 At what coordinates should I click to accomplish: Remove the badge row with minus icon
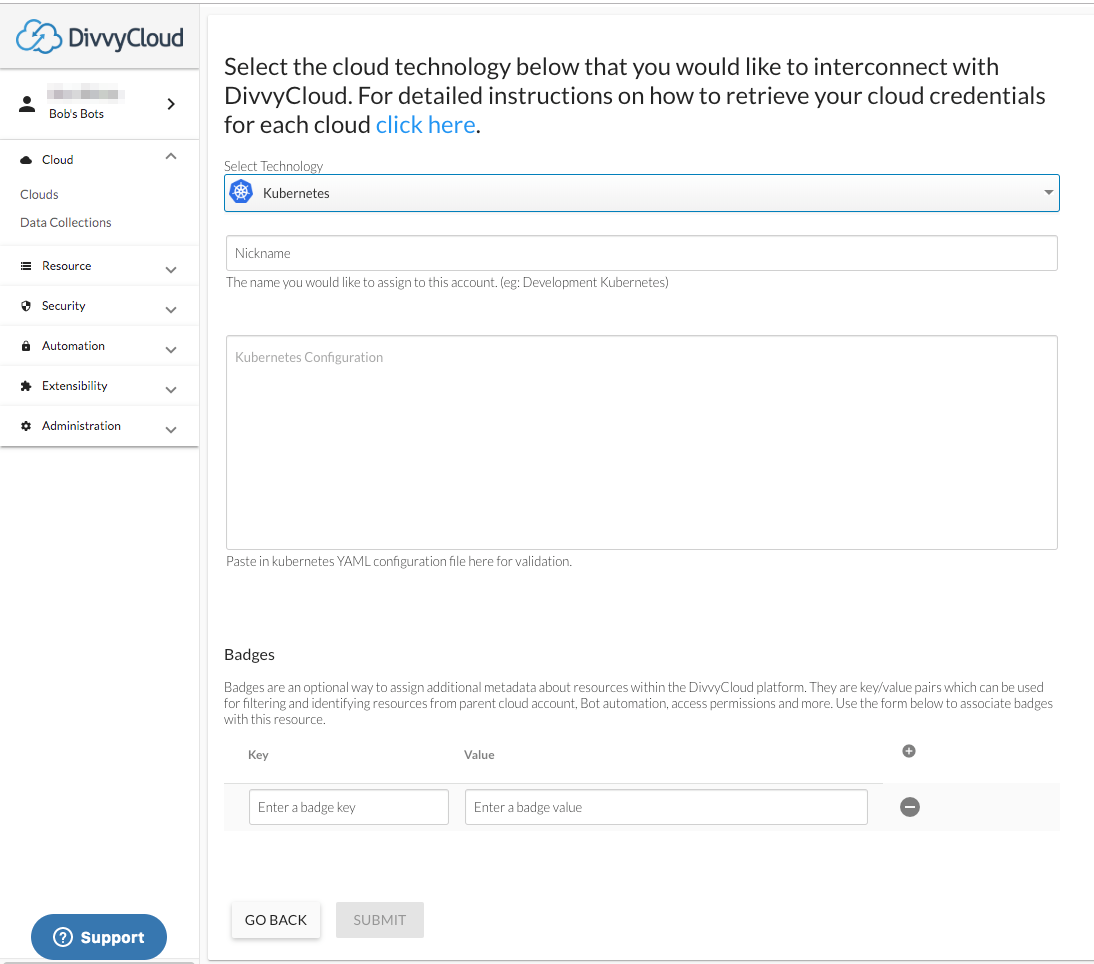click(910, 807)
